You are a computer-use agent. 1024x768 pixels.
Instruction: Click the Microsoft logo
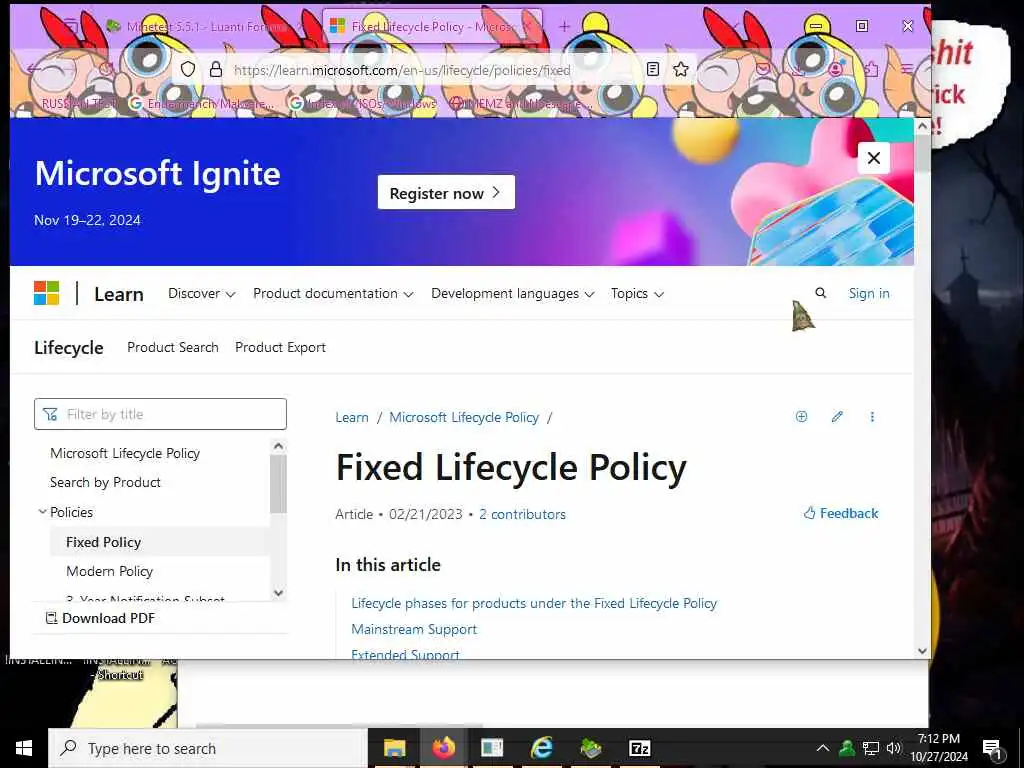coord(46,293)
